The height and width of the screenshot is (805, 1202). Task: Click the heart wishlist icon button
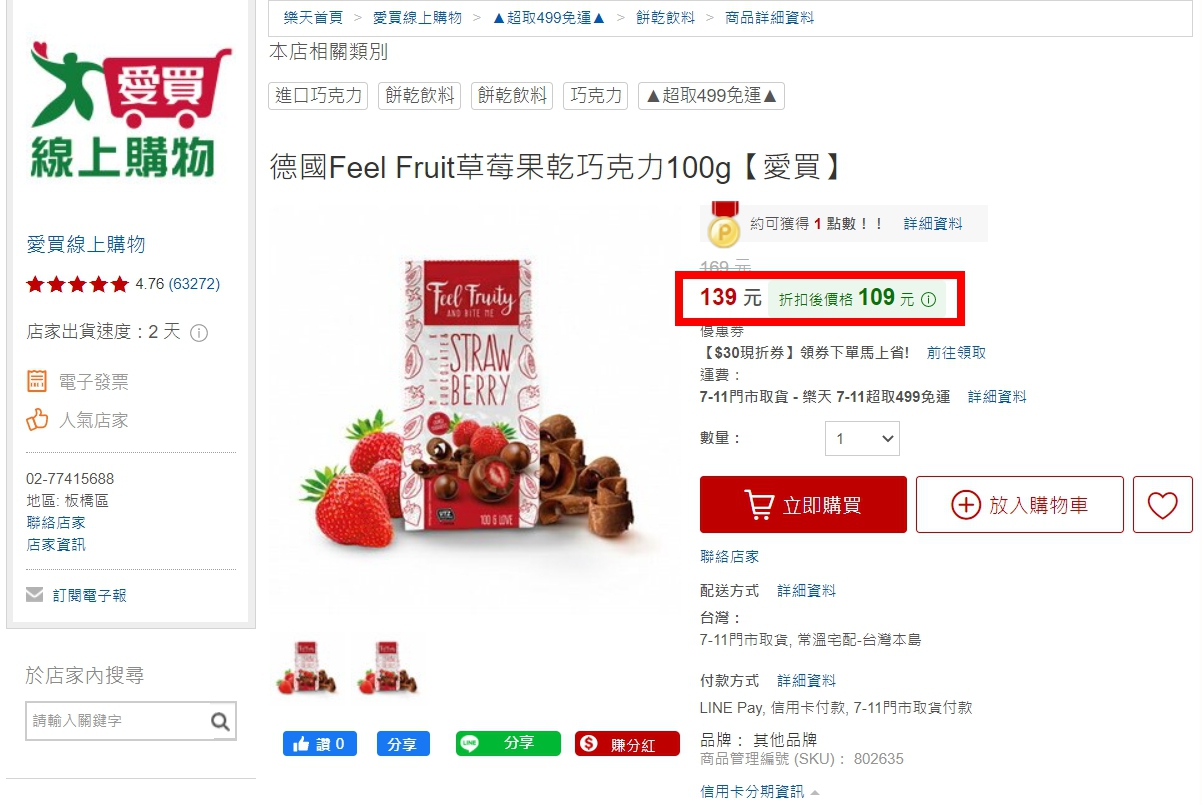[1162, 505]
